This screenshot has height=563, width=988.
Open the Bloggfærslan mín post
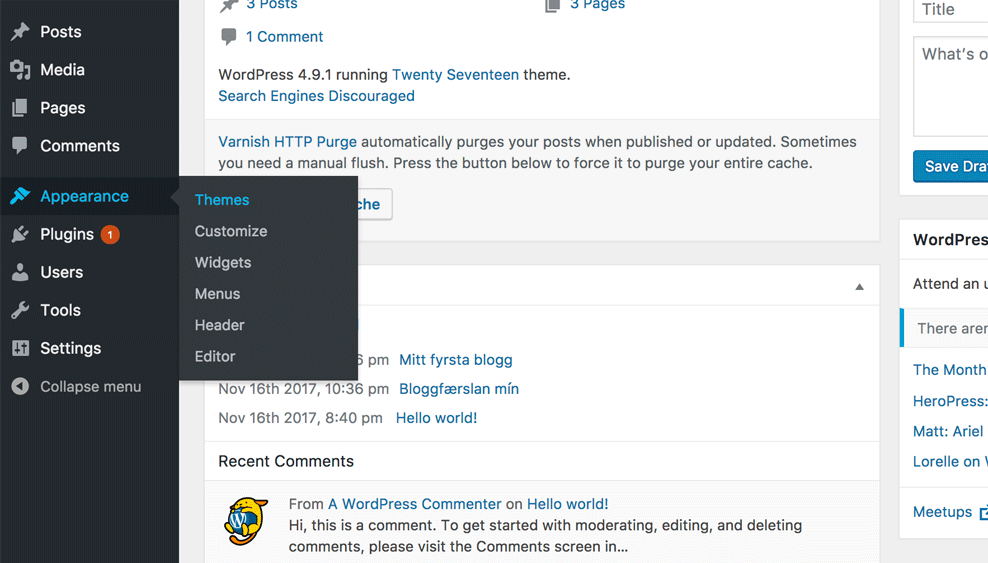(459, 389)
